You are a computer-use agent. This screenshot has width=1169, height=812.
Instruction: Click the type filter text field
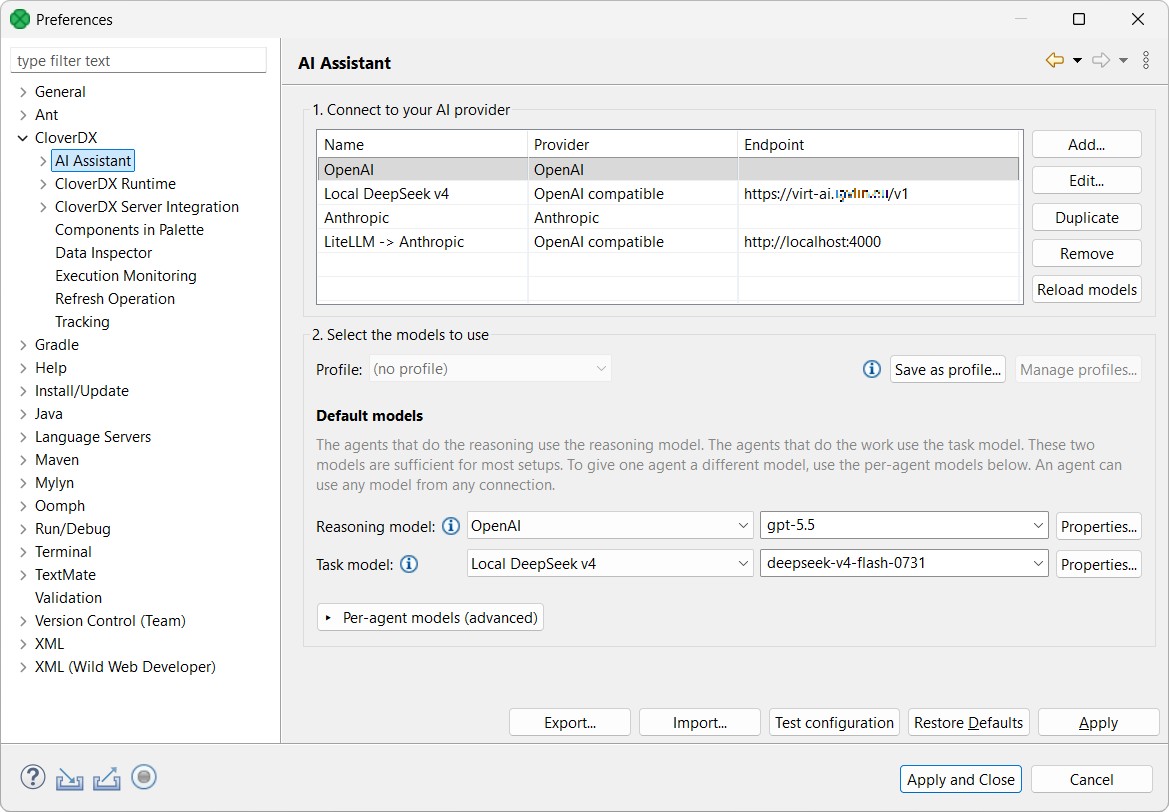pos(138,60)
